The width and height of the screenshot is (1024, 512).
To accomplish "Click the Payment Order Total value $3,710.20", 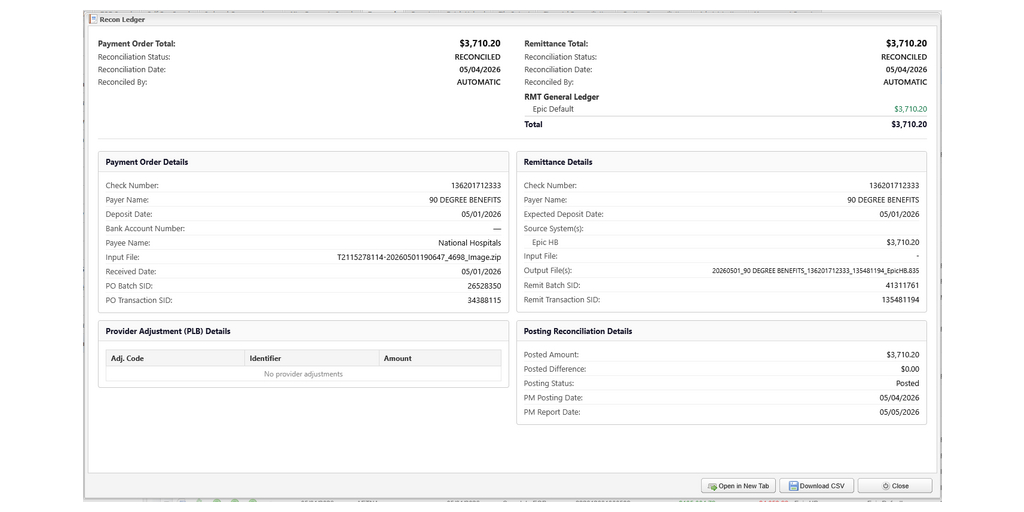I will [480, 44].
